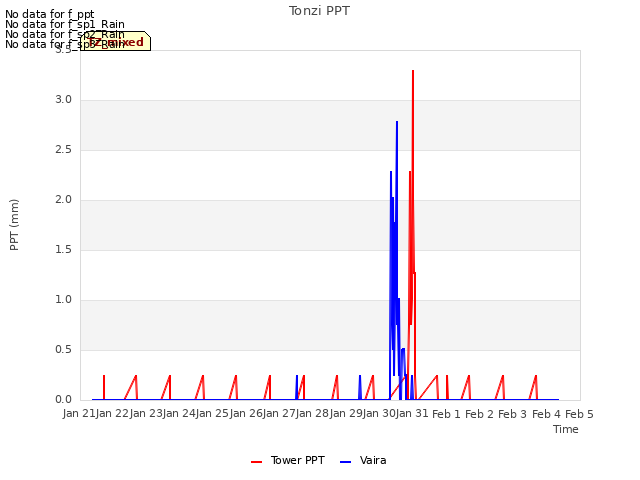The image size is (640, 480).
Task: Click the 2.0 y-axis tick label
Action: tap(63, 200)
